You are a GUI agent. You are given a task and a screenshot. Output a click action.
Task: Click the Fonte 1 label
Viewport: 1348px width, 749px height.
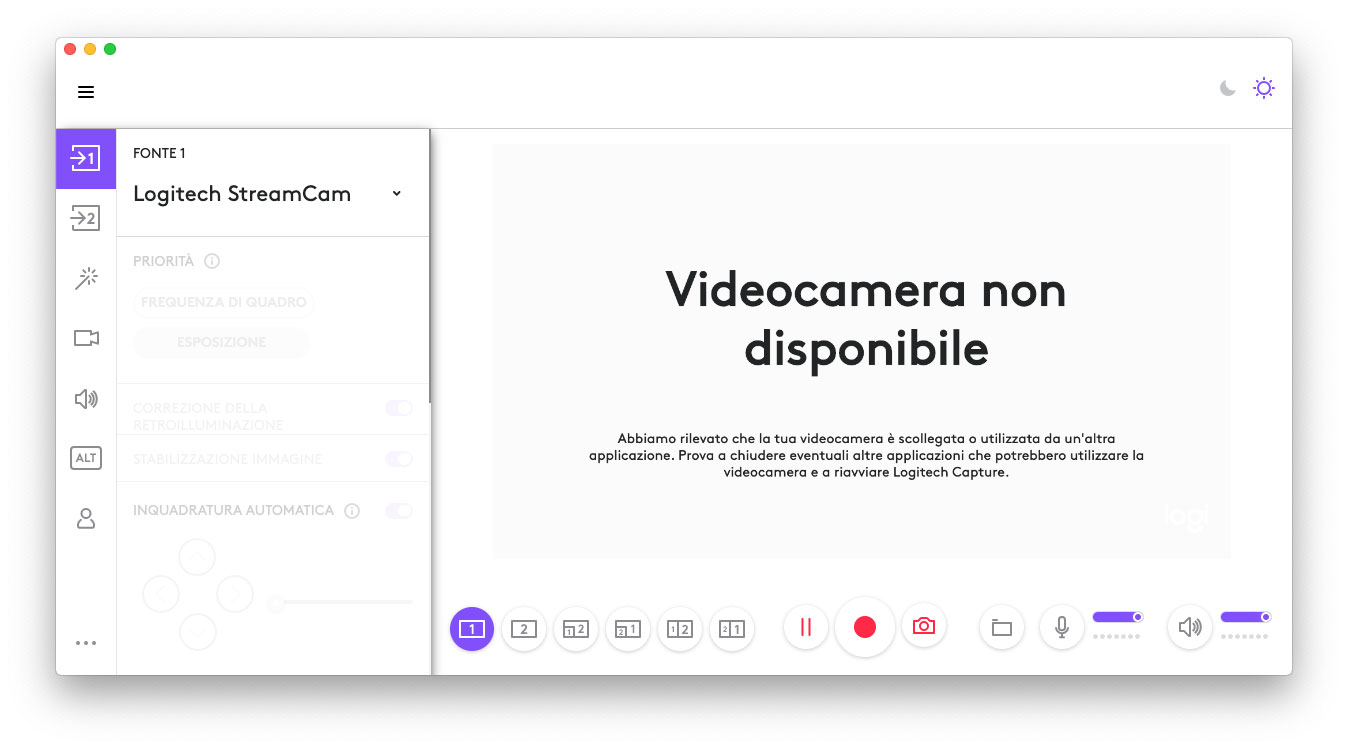point(159,153)
